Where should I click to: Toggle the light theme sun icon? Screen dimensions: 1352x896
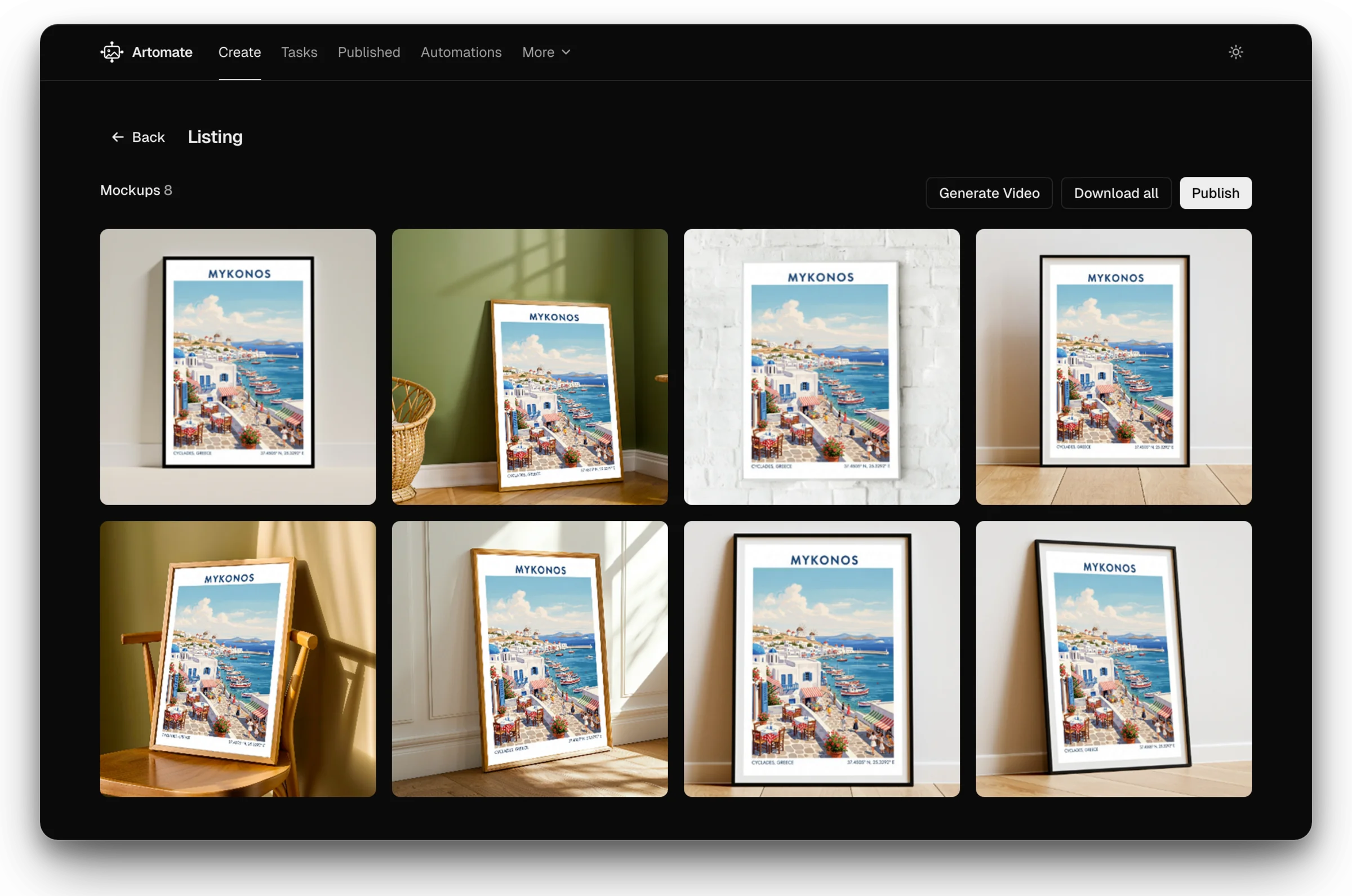[x=1235, y=52]
